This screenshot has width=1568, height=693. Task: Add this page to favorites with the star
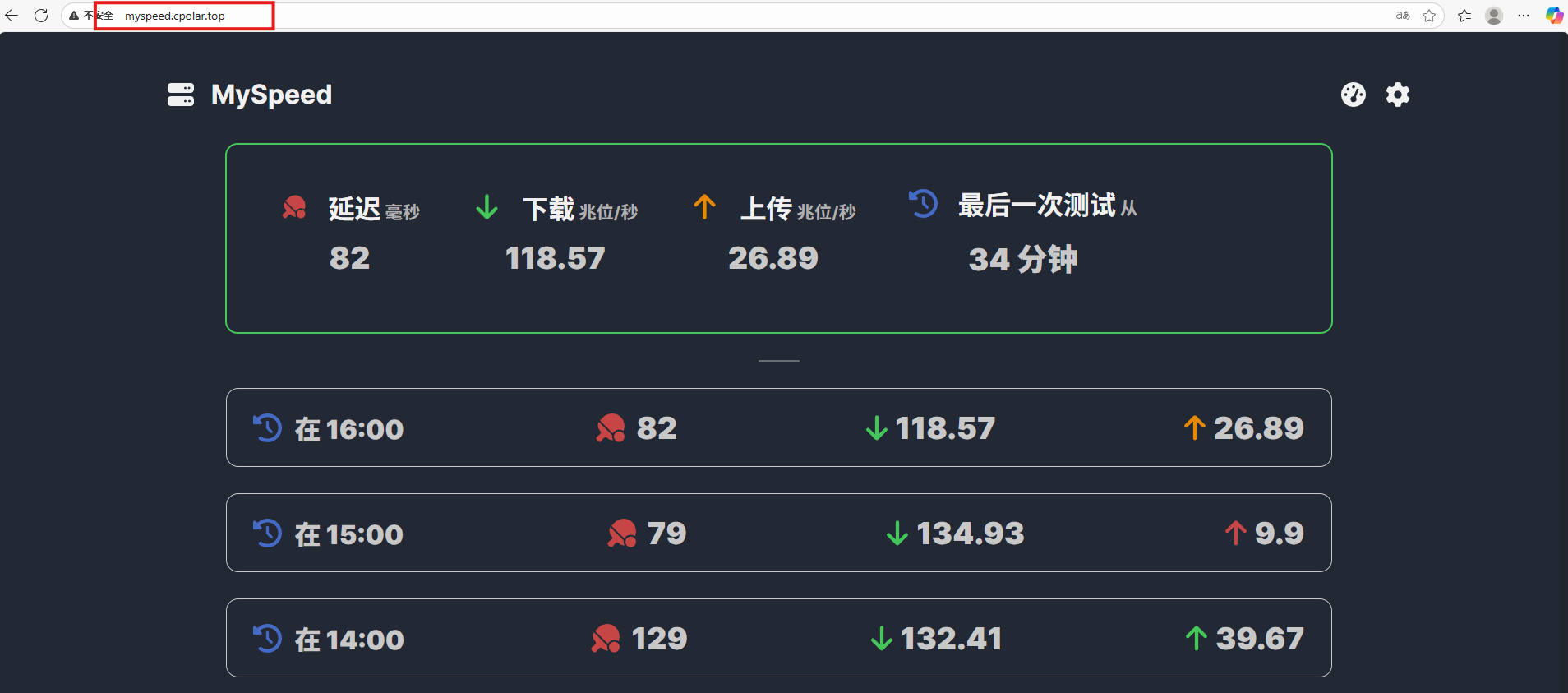[1429, 16]
